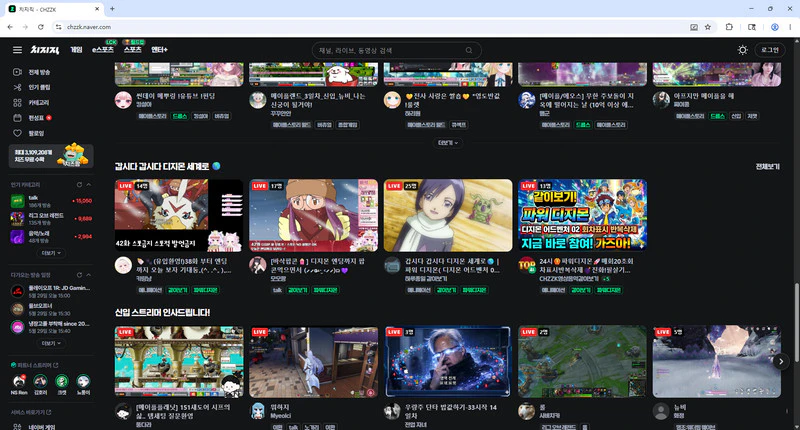Click the +5 tag next to CHZZK channel name

tap(606, 279)
